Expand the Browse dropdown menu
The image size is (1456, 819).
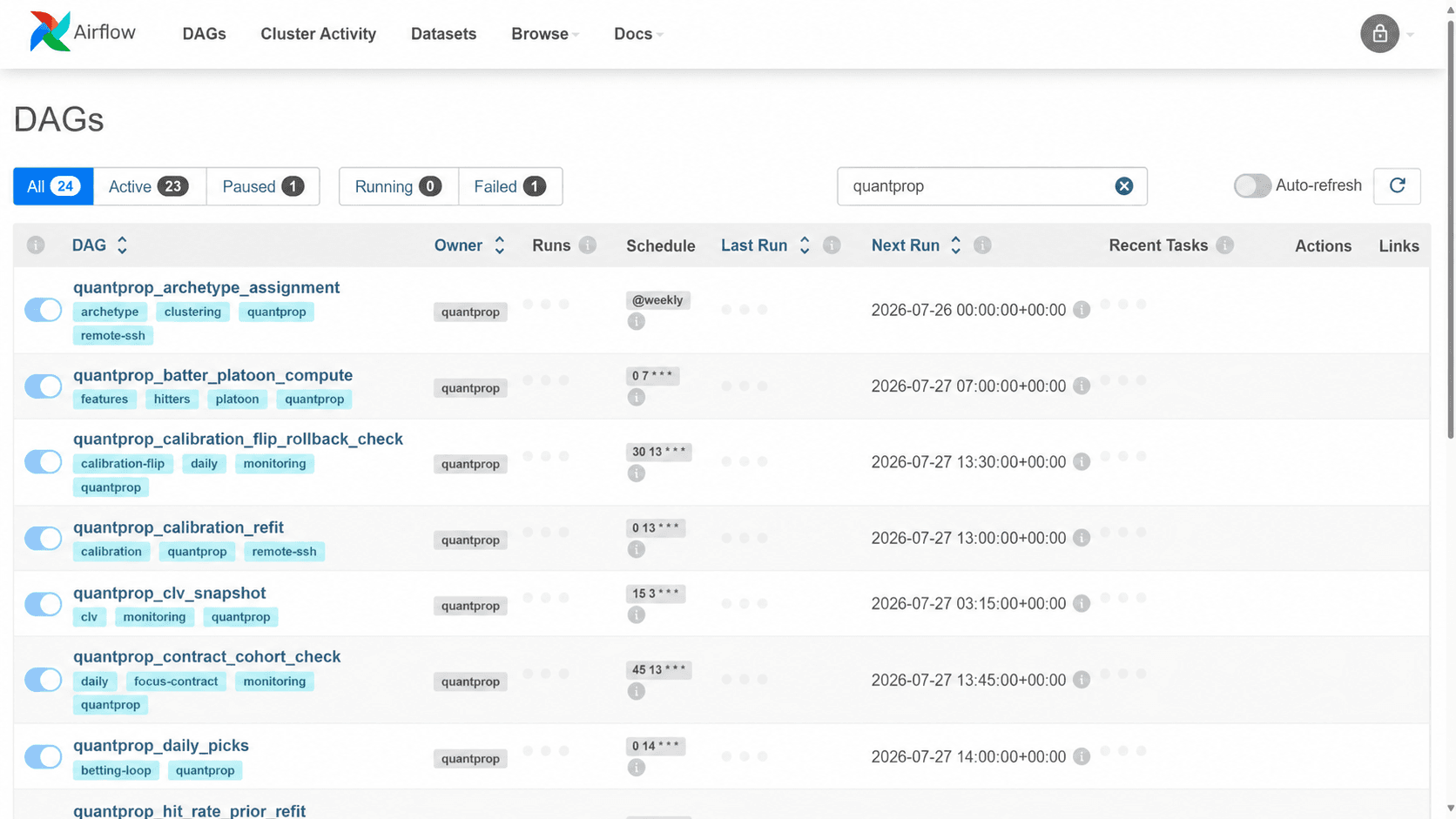[x=545, y=34]
